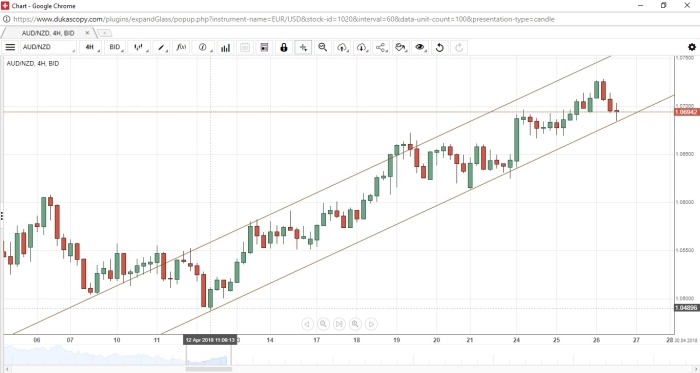The image size is (700, 373).
Task: Select the AUD/NZD, 4H, BID tab
Action: (x=48, y=33)
